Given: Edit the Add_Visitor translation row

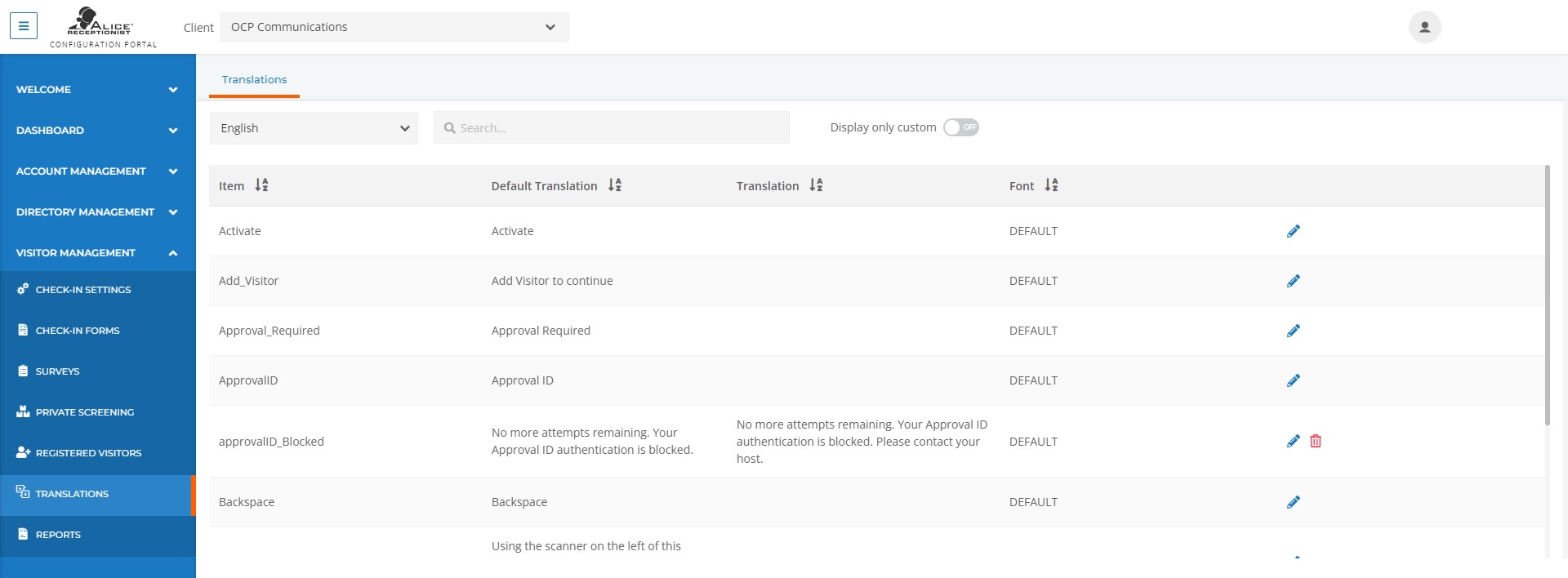Looking at the screenshot, I should (1294, 281).
